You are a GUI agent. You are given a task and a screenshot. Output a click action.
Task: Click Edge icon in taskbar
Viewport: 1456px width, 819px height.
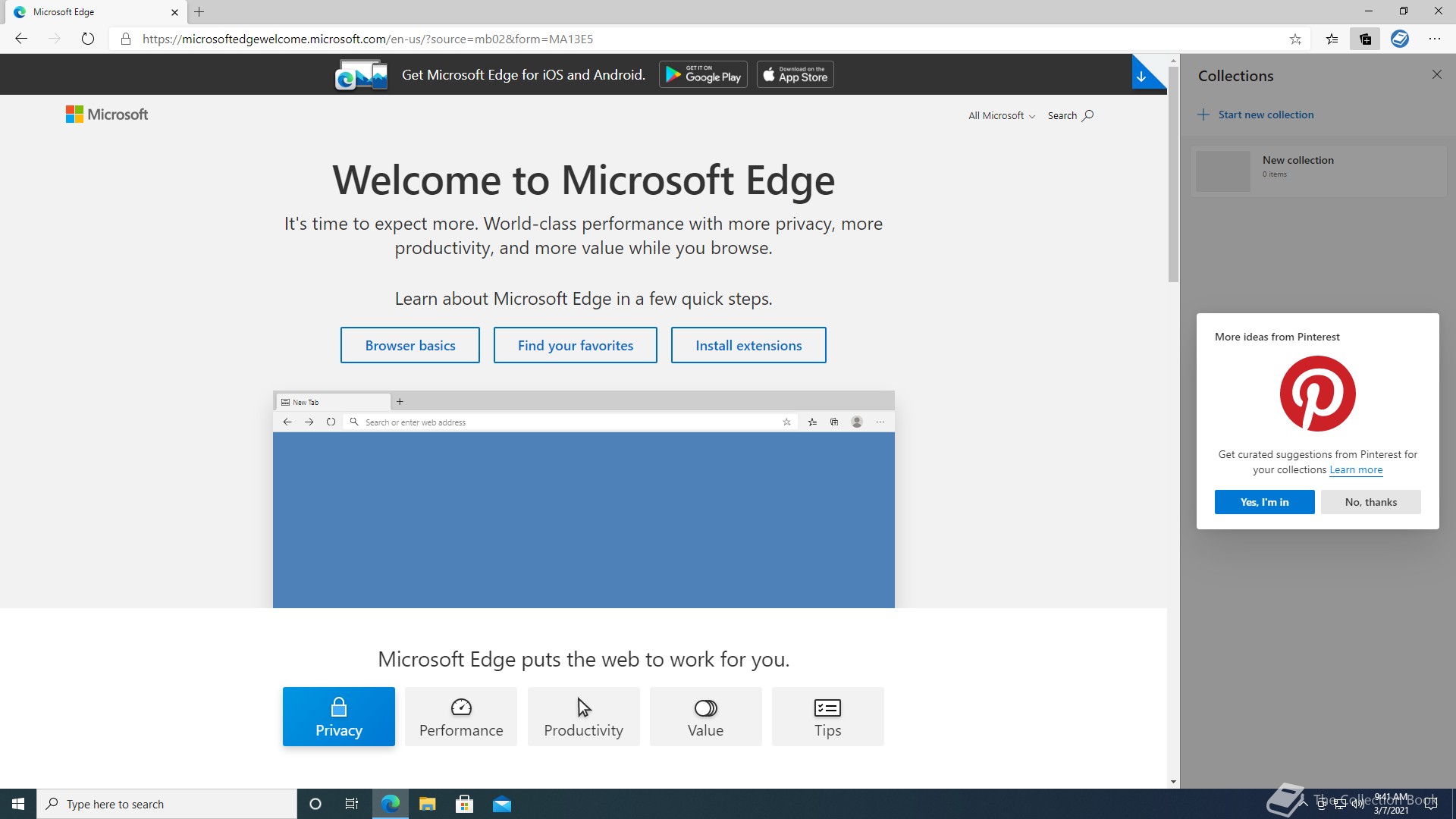click(391, 804)
